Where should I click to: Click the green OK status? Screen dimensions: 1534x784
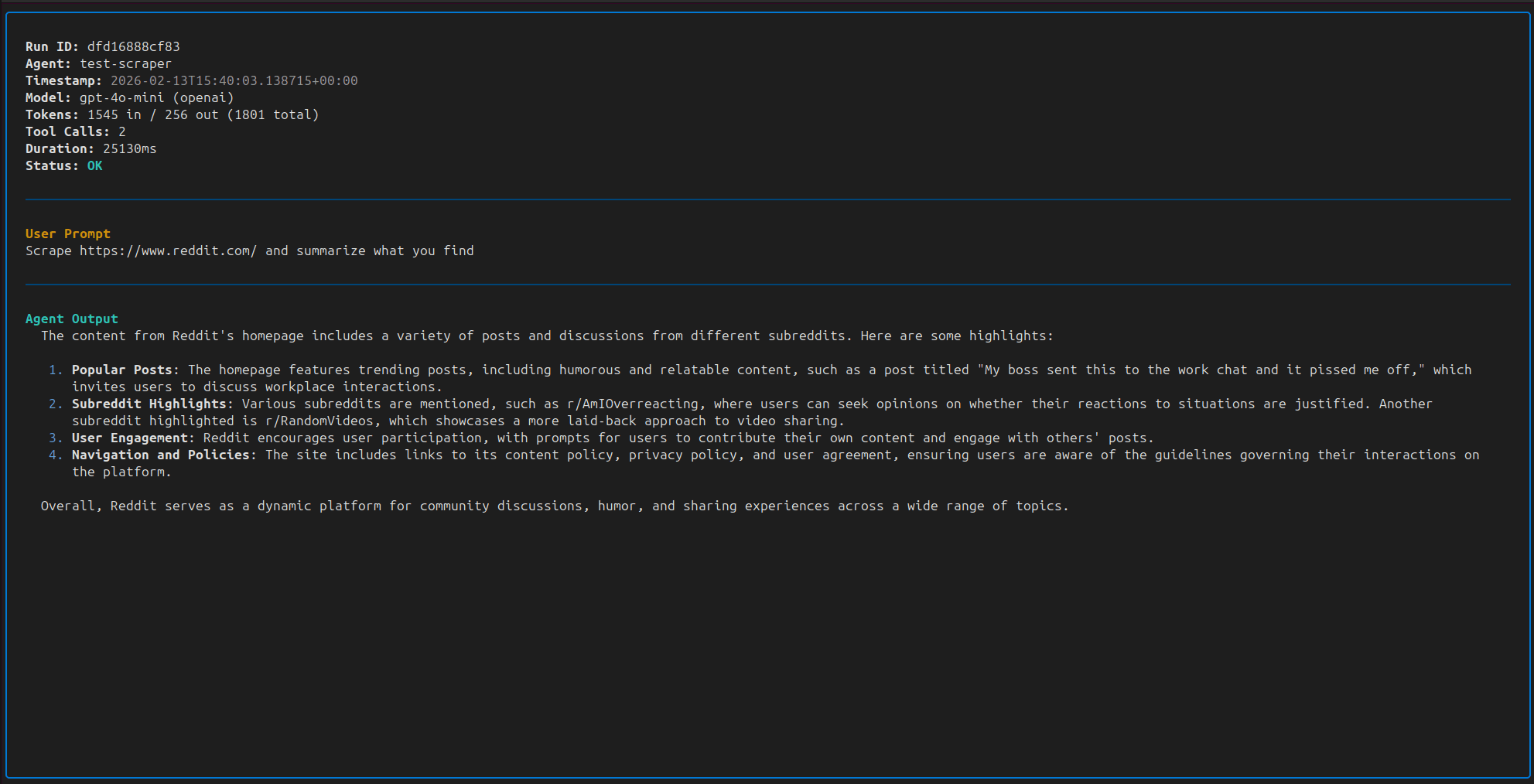pos(94,165)
